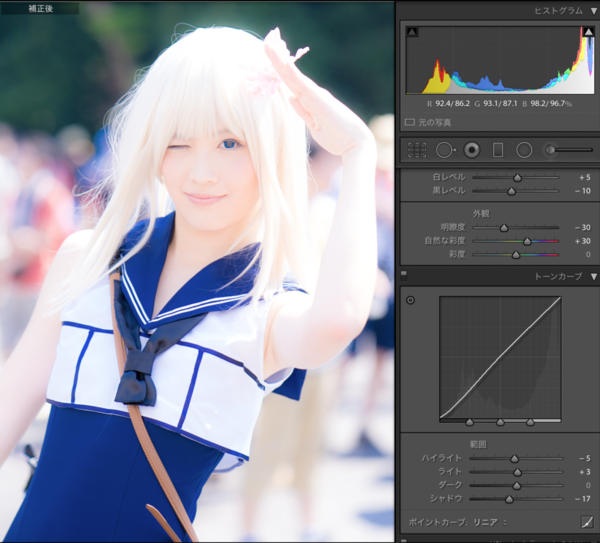
Task: Click the 範囲 section heading
Action: tap(478, 444)
